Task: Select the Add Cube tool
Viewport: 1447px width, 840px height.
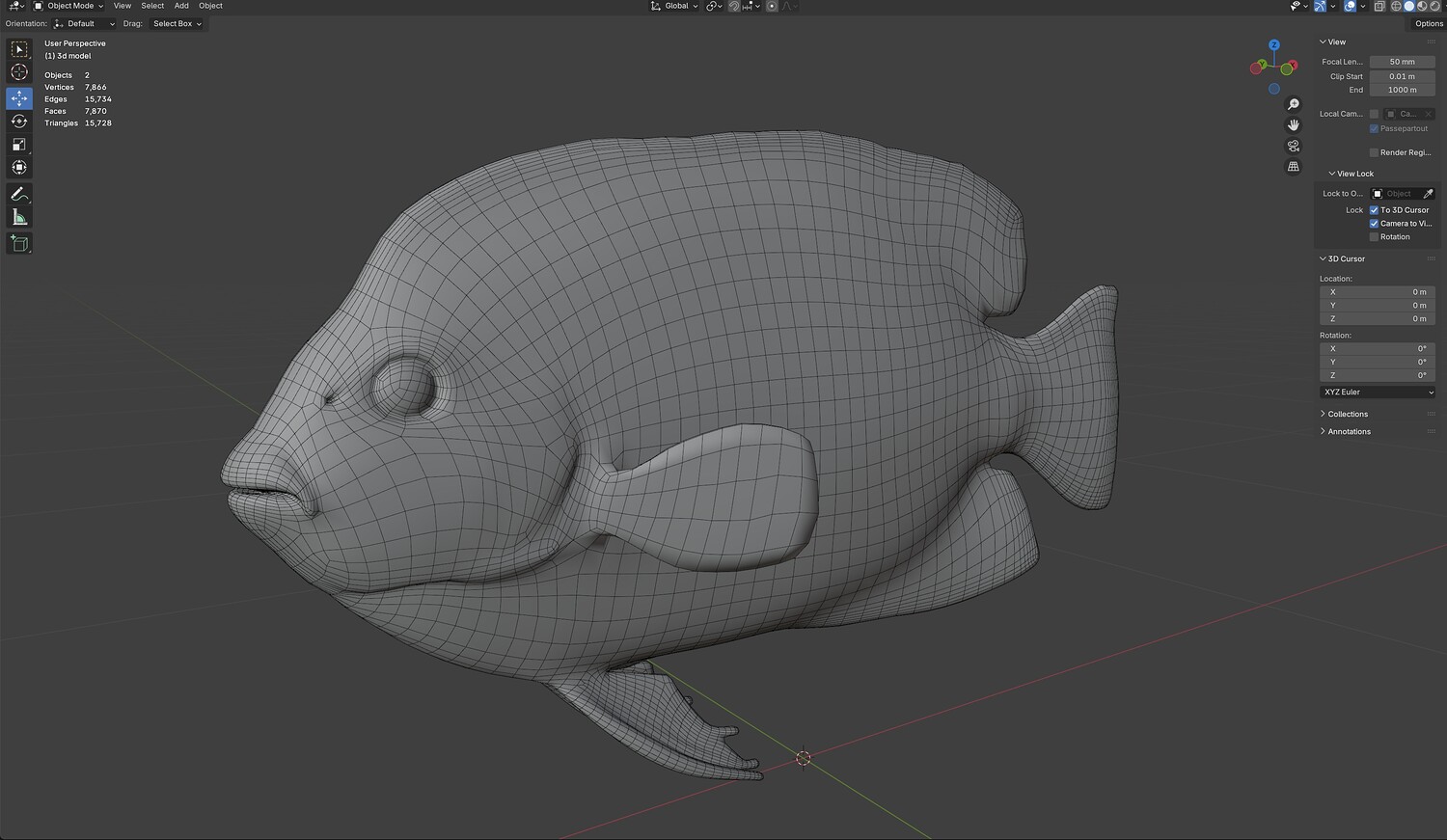Action: coord(19,243)
